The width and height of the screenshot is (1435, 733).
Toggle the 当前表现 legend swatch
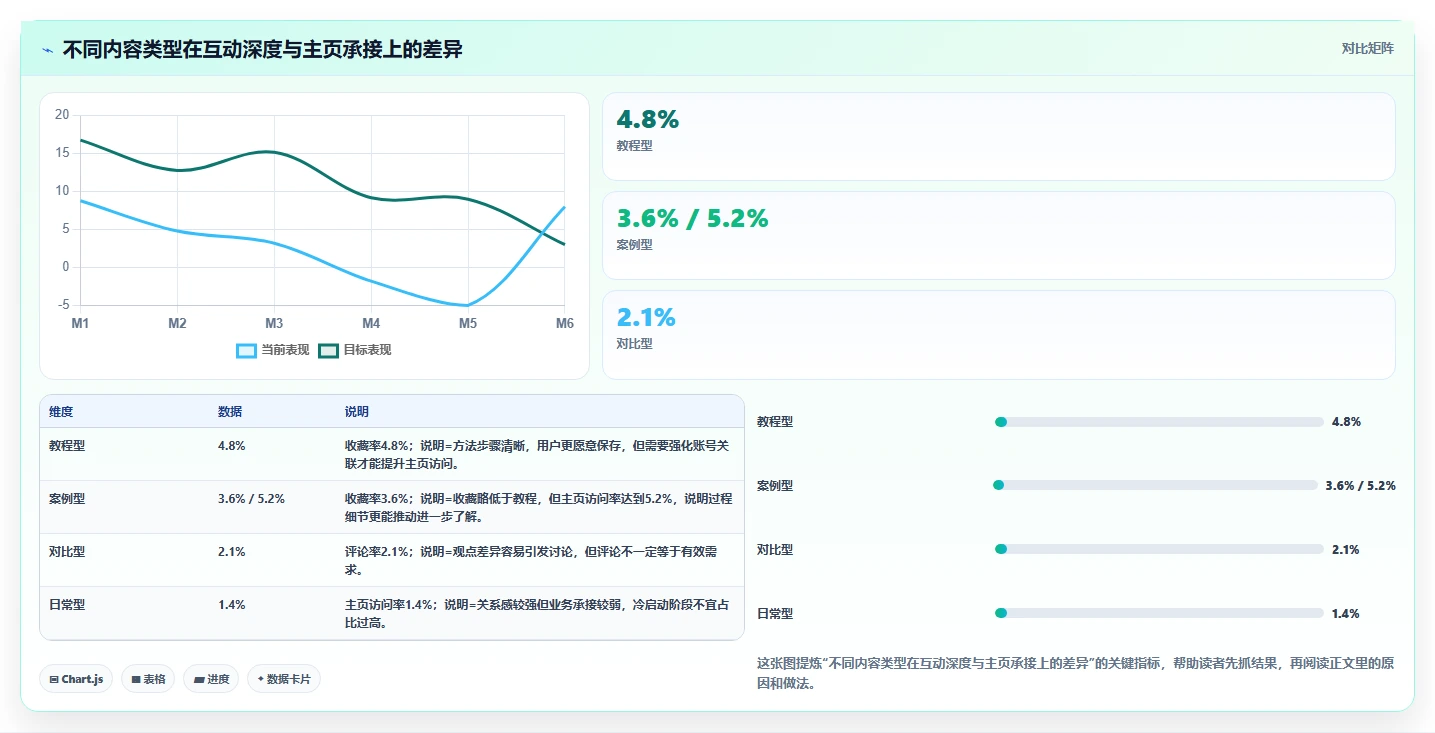tap(246, 350)
